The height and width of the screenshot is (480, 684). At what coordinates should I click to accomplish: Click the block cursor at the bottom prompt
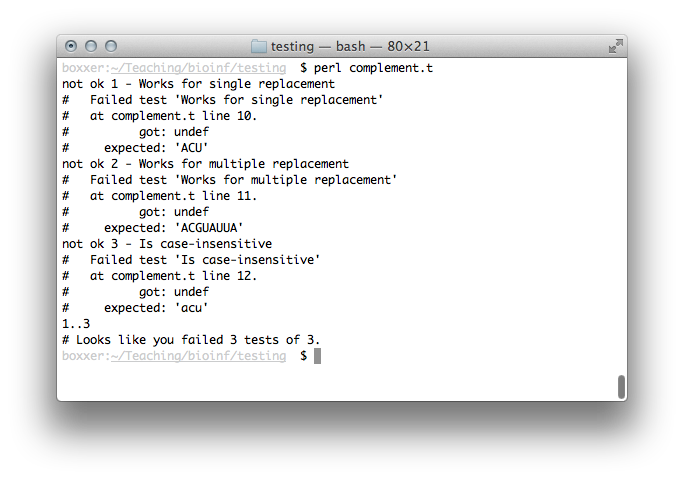click(317, 356)
